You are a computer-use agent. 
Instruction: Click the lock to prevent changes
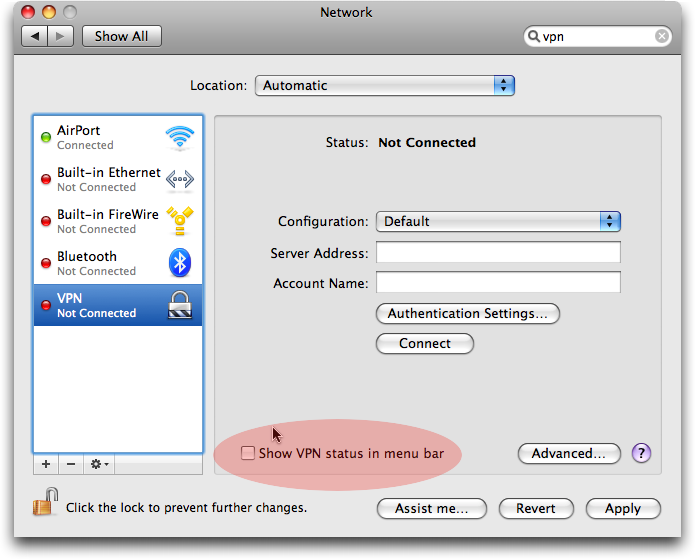click(45, 501)
